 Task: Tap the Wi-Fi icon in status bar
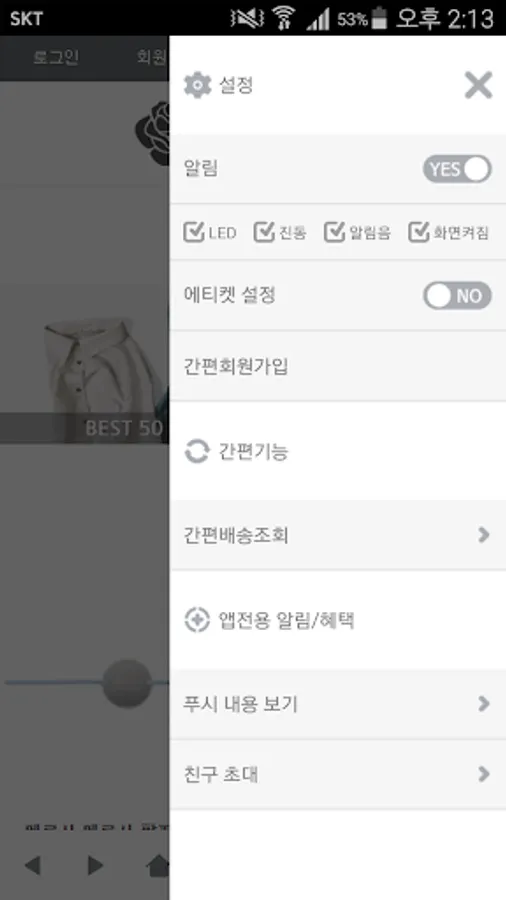click(x=283, y=18)
